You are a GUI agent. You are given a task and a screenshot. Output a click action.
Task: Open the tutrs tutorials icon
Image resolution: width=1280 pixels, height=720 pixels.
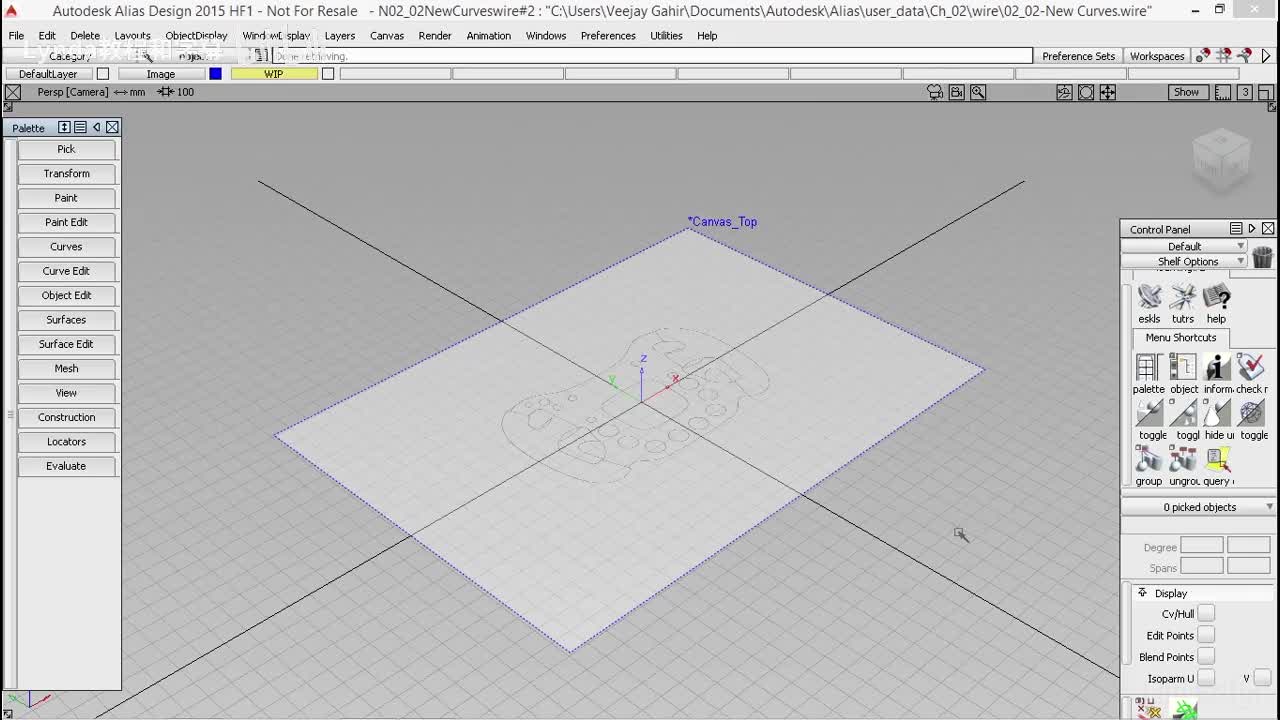point(1183,297)
